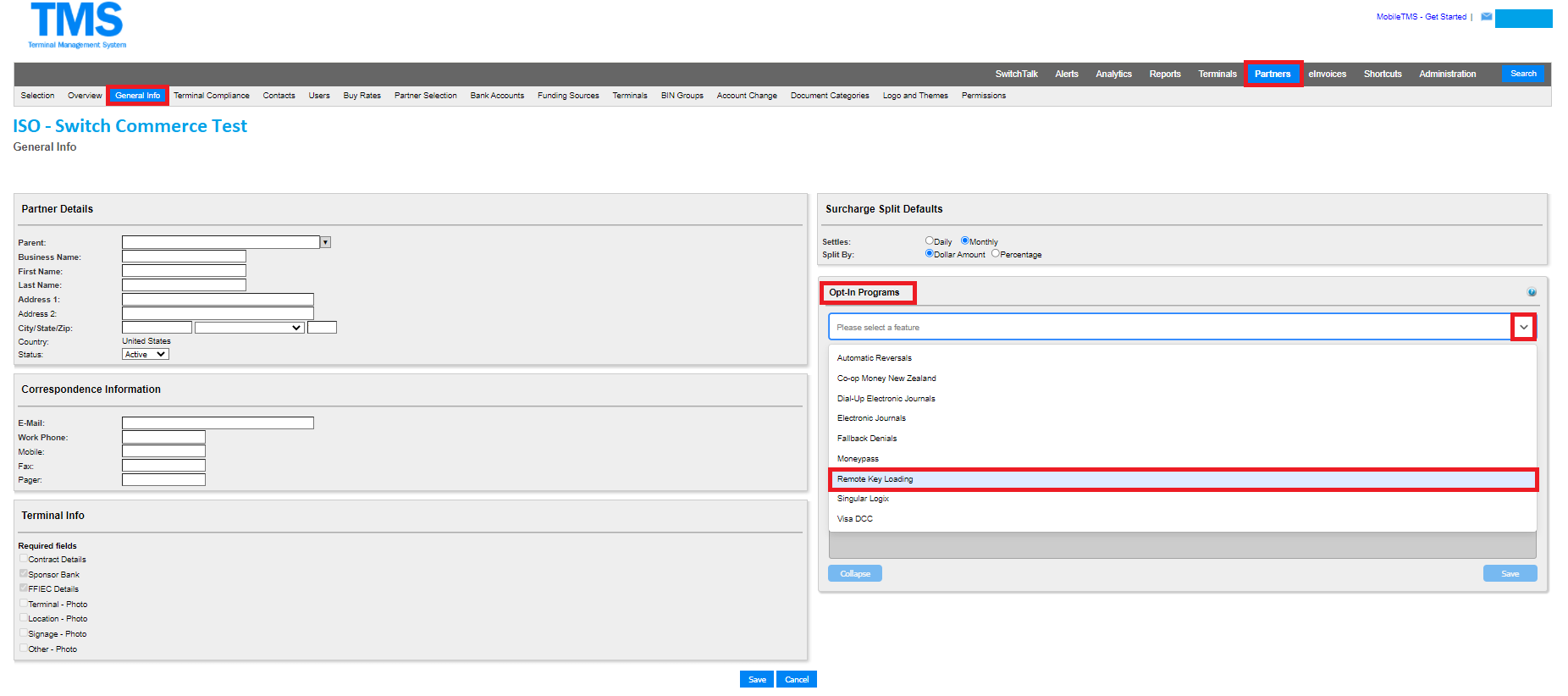Switch to Selection tab

[x=37, y=96]
